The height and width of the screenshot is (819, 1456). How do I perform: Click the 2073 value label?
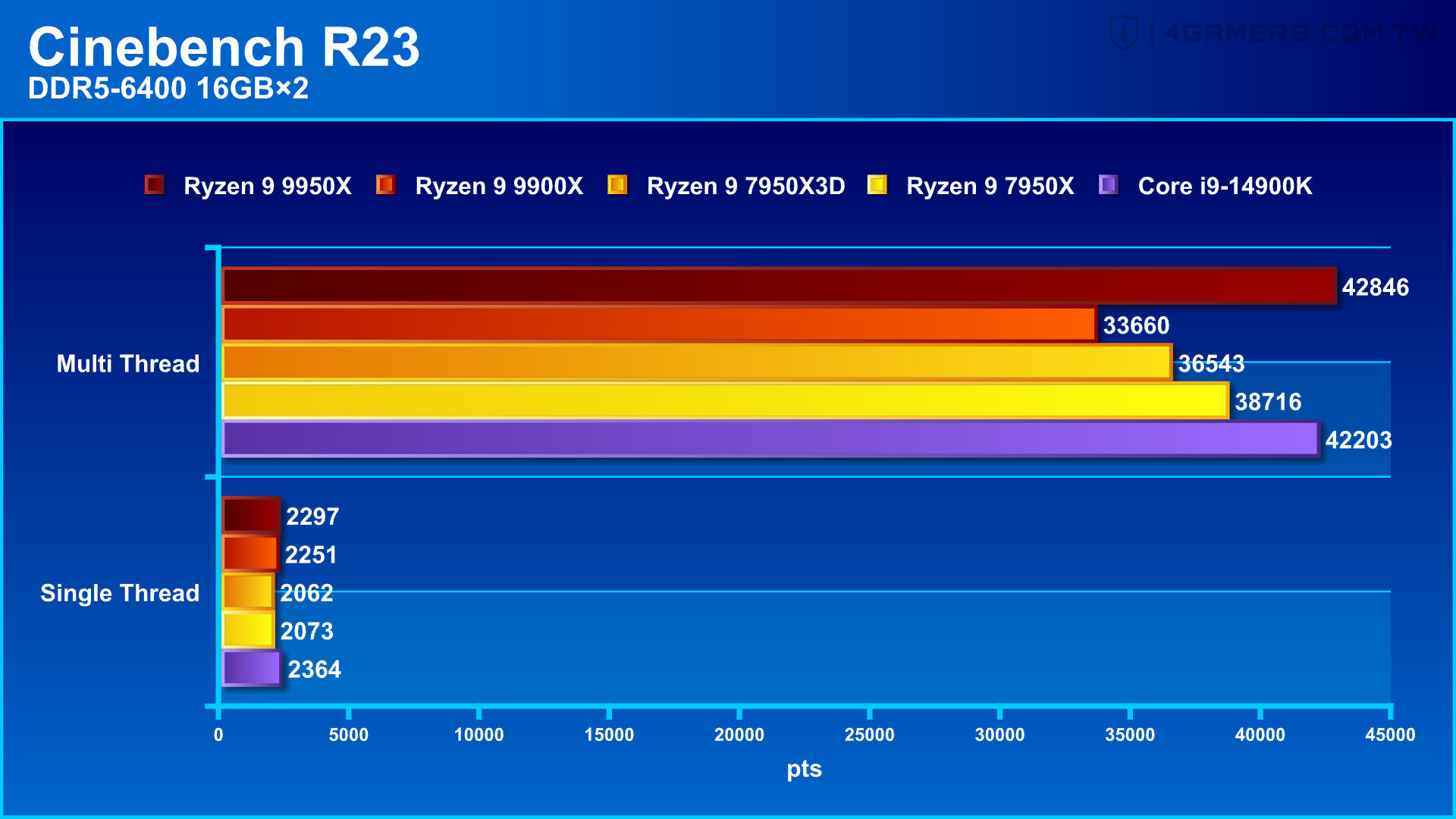click(306, 632)
